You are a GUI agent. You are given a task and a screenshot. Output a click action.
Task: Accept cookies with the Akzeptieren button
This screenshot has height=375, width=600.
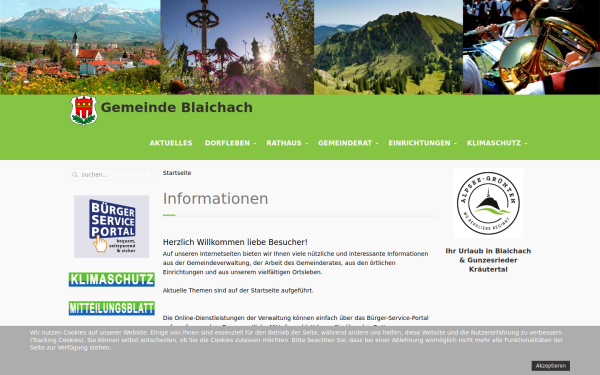(x=551, y=366)
